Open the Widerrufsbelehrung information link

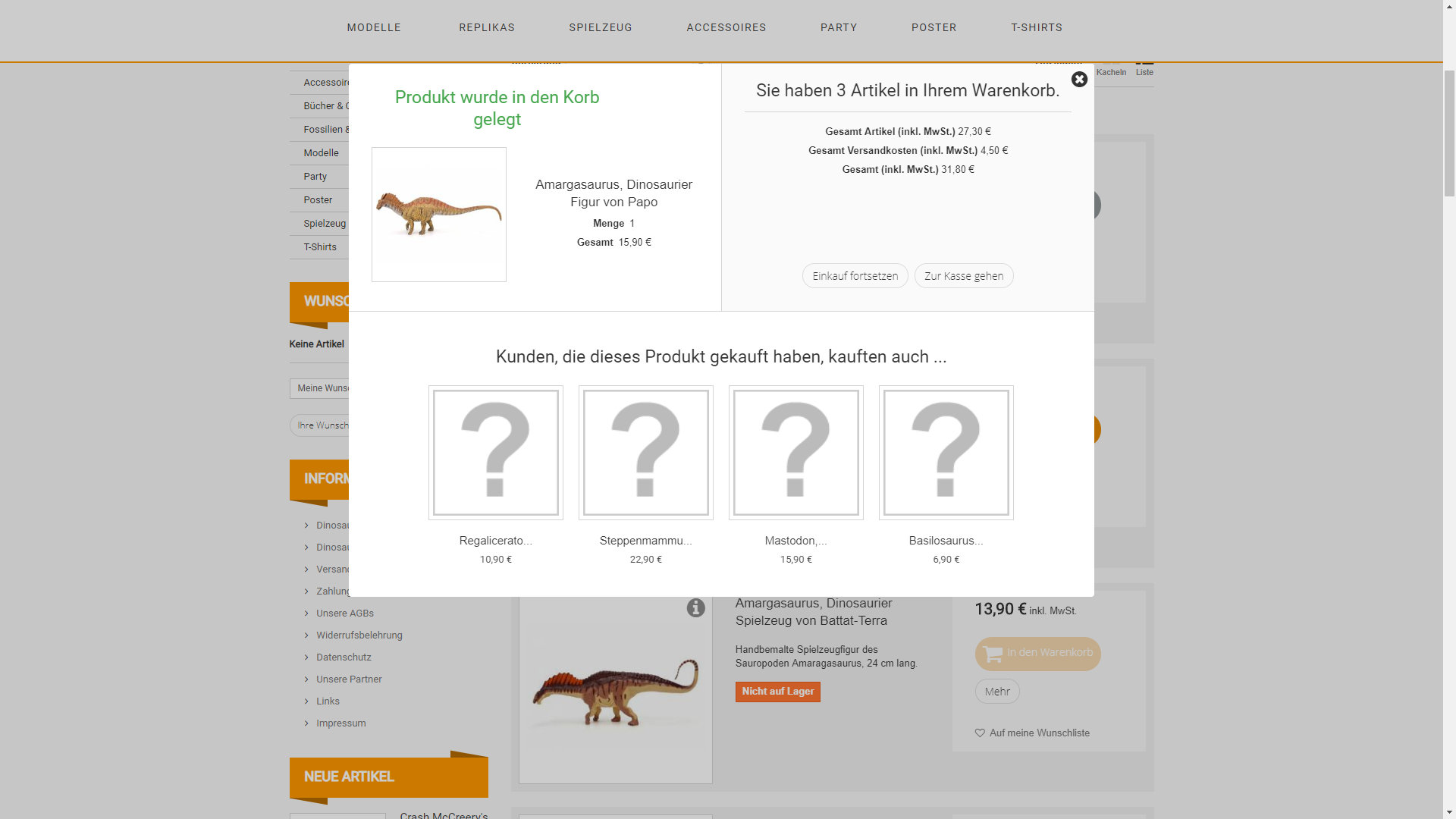(x=359, y=635)
